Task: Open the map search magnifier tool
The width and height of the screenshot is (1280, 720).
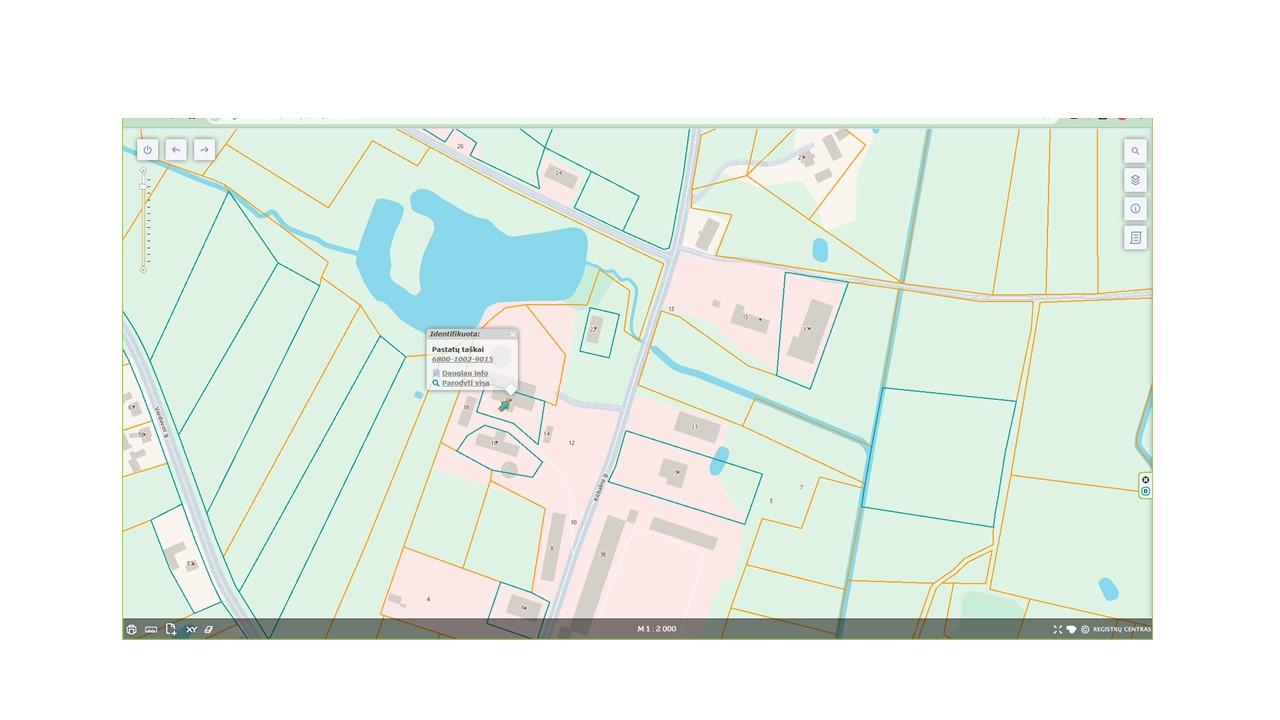Action: (1135, 151)
